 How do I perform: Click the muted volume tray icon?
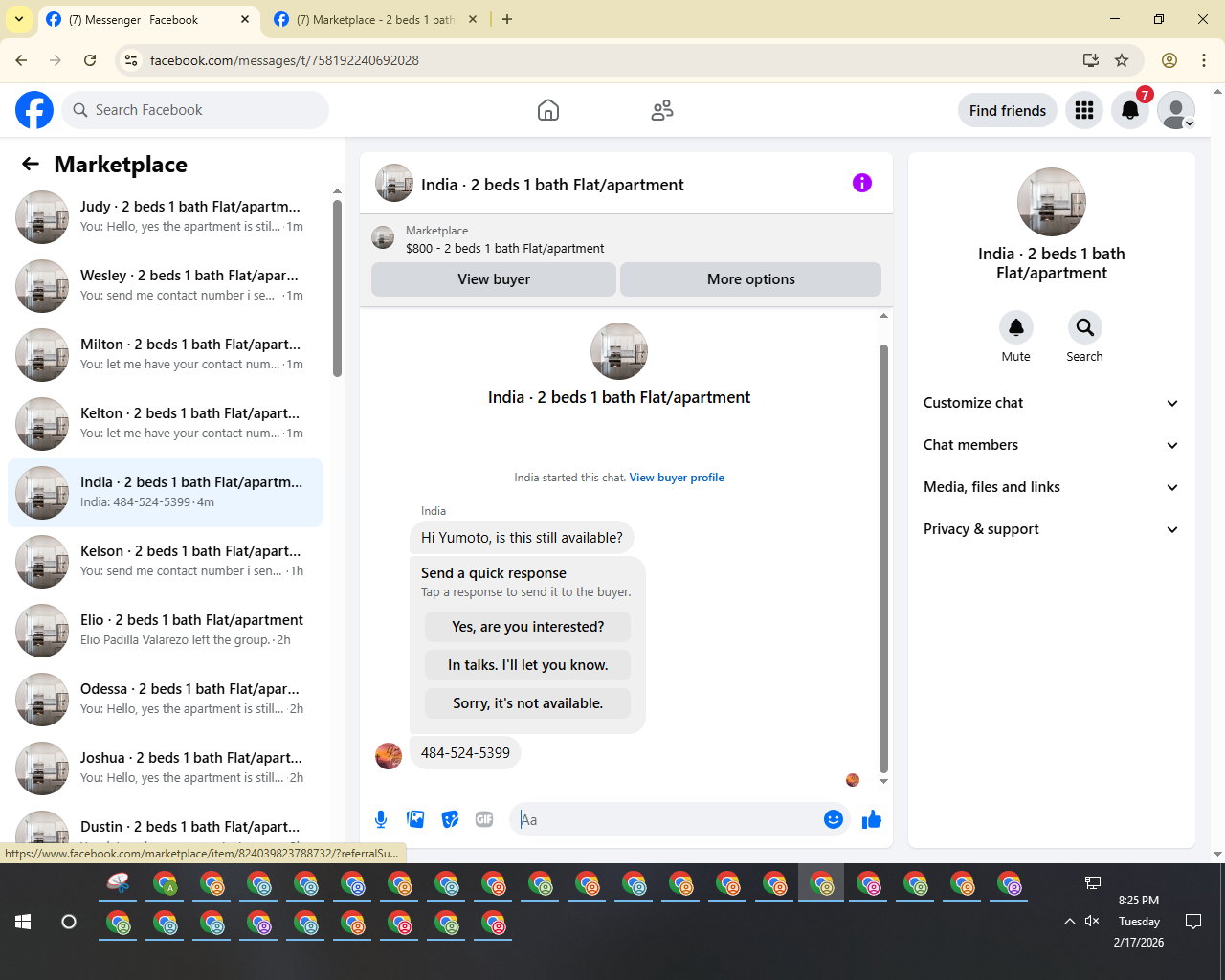tap(1092, 921)
